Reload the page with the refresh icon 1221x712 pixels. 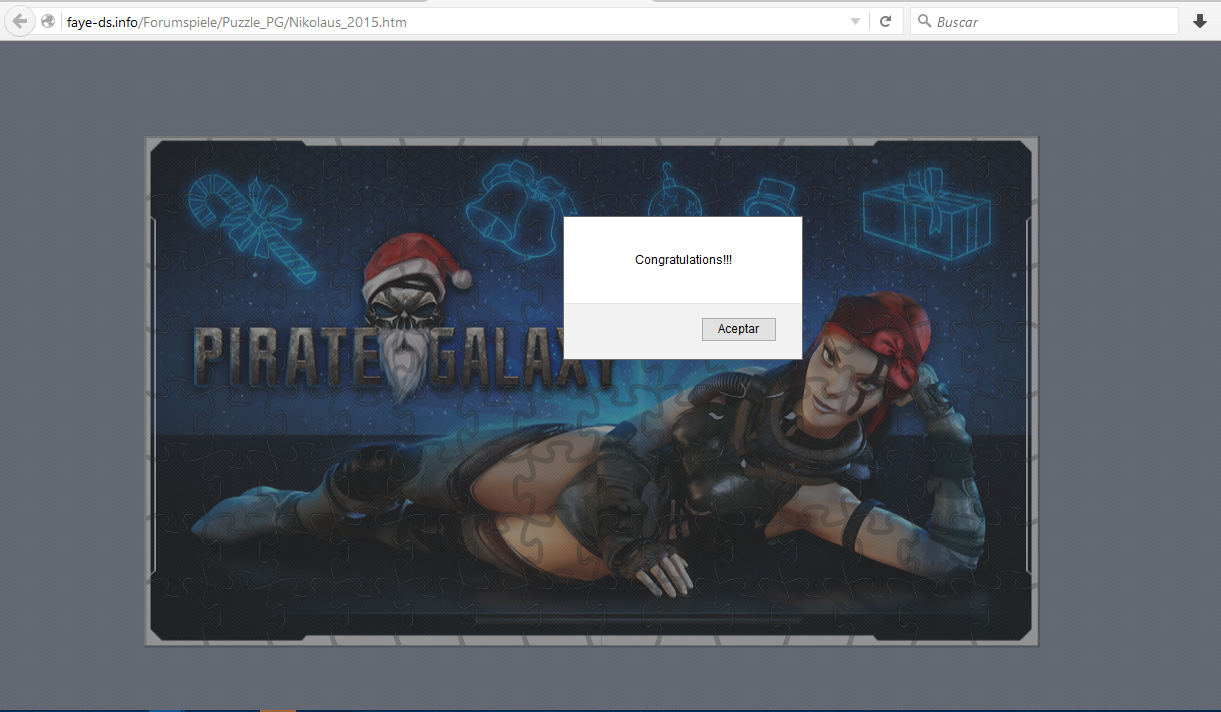885,21
